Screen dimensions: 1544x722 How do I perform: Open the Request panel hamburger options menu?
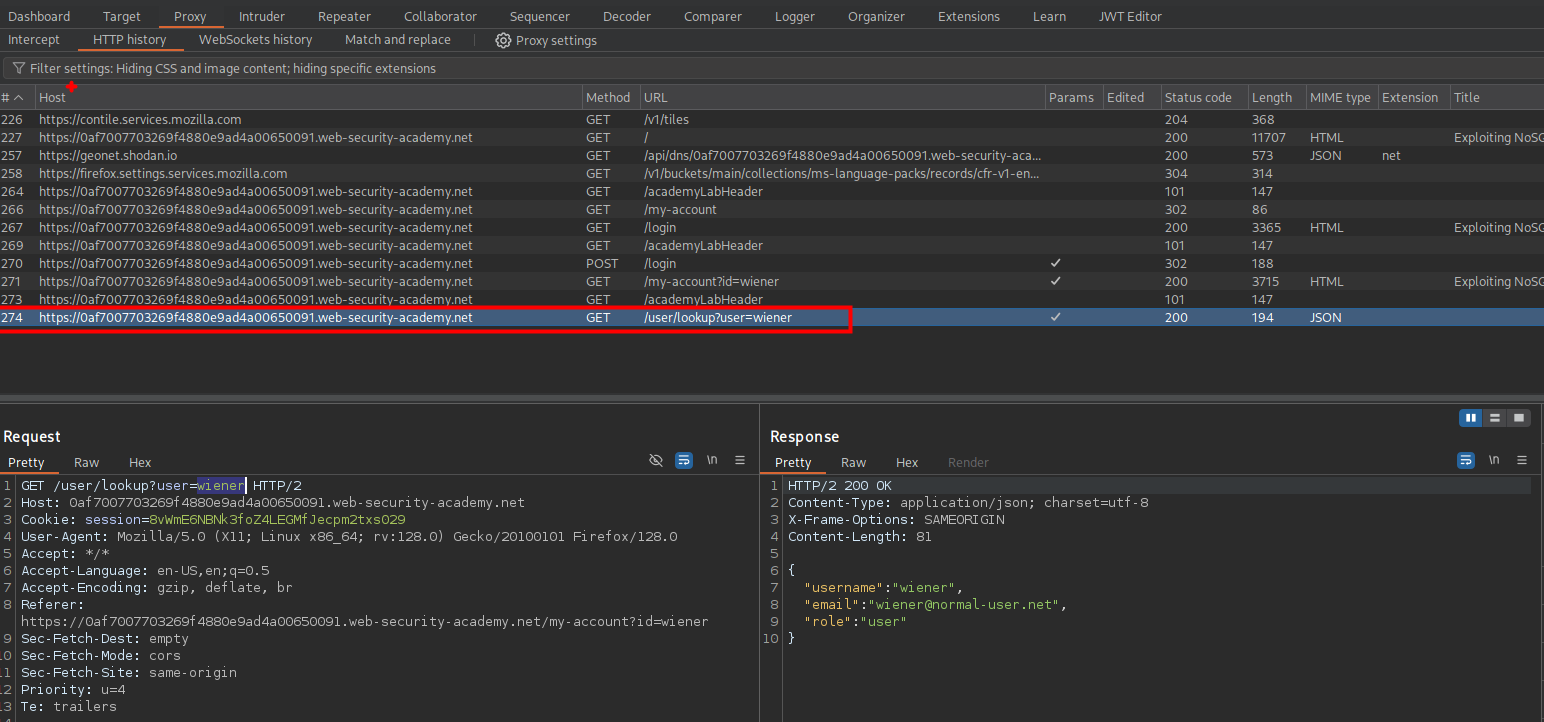coord(740,460)
